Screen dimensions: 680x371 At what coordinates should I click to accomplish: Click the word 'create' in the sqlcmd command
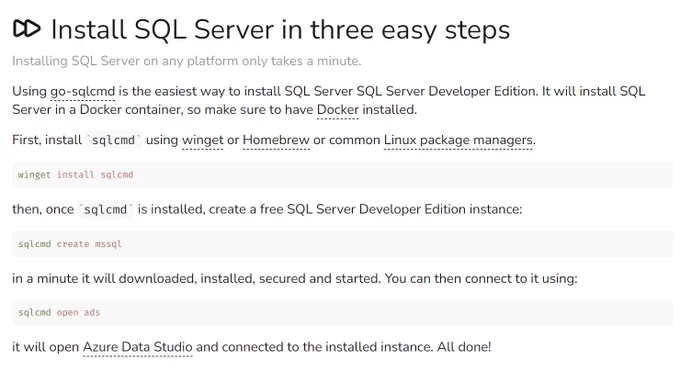tap(73, 244)
